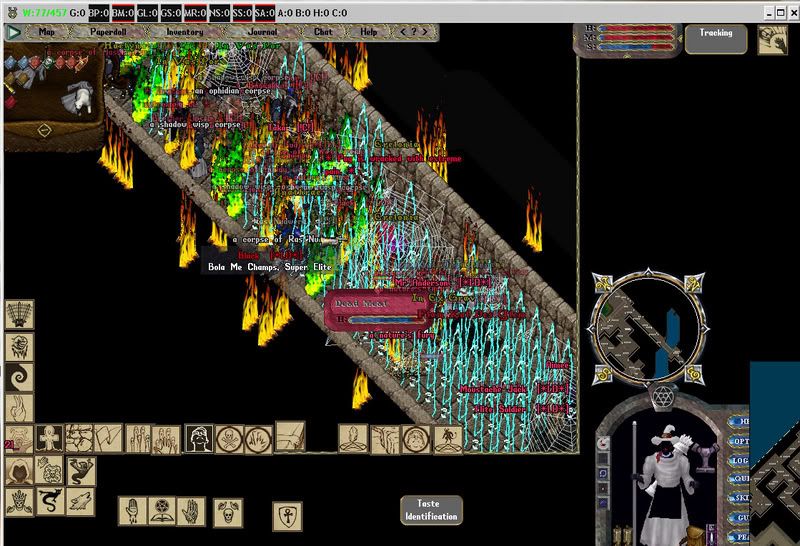The width and height of the screenshot is (800, 546).
Task: Click the Moustache Jack player name
Action: tap(493, 389)
